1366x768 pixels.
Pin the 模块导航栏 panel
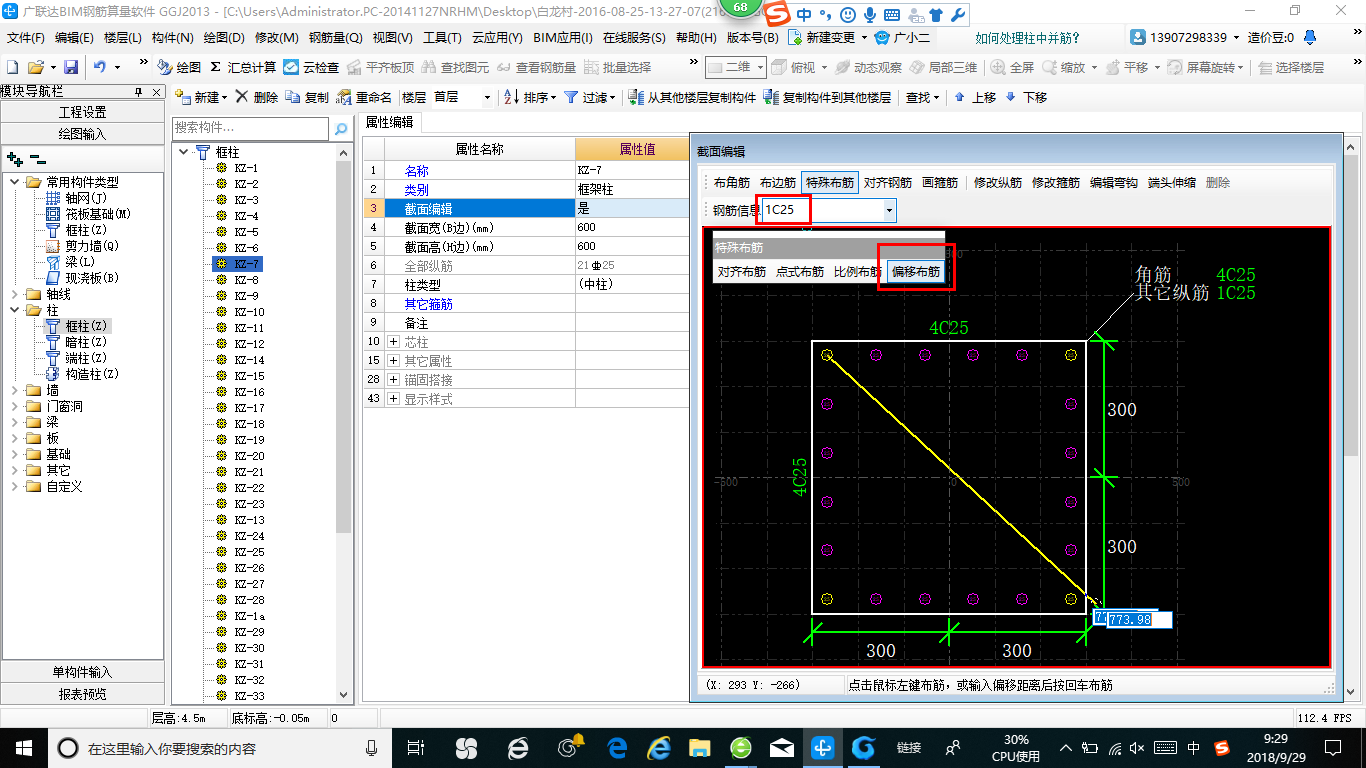click(139, 92)
